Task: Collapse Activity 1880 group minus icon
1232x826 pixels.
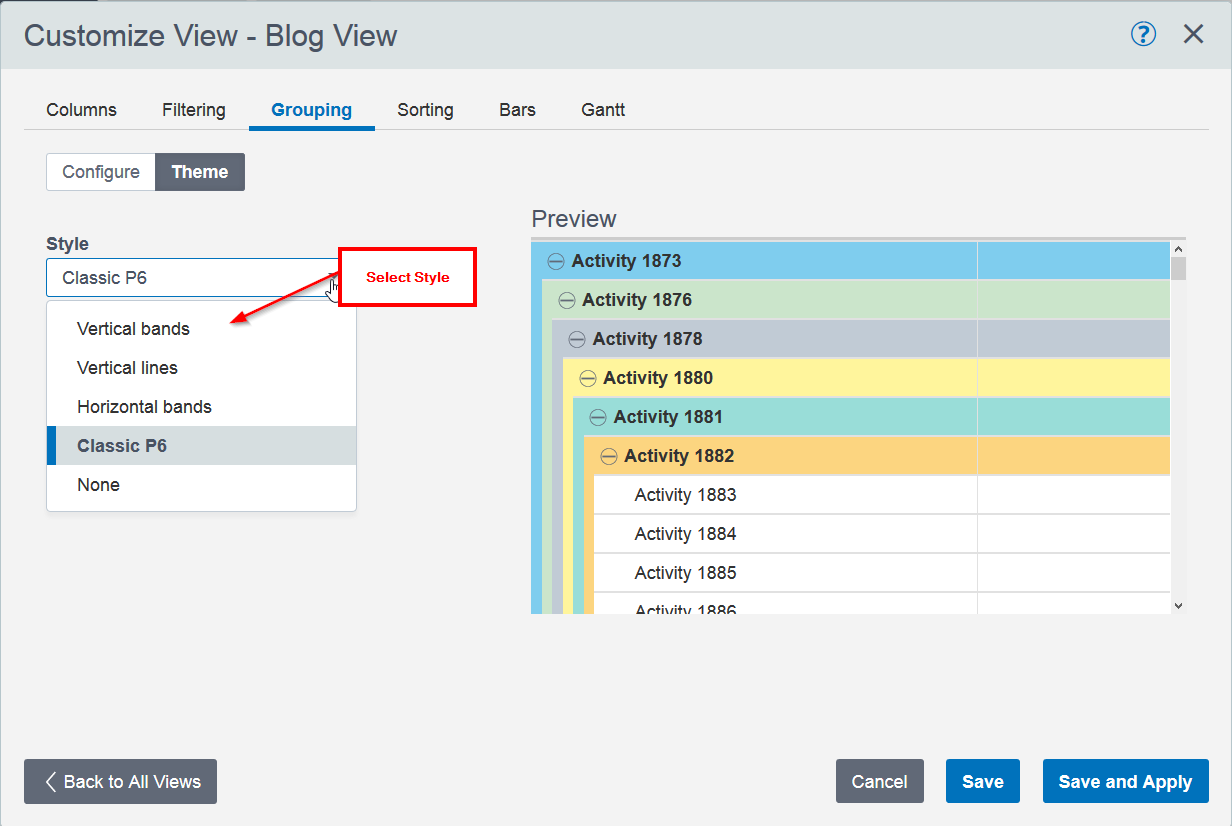Action: 588,379
